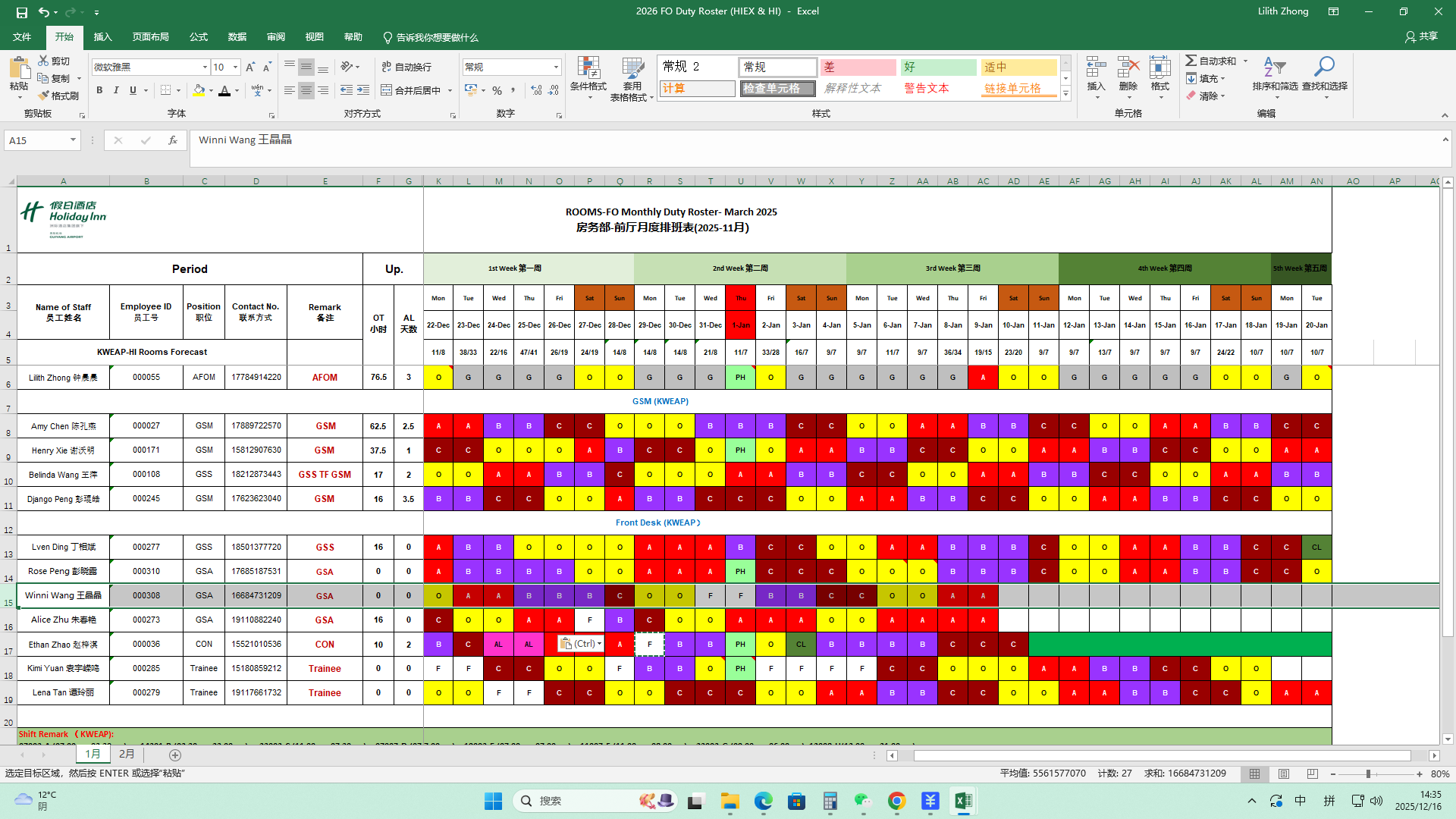Click the AutoSum sigma icon
Viewport: 1456px width, 819px height.
(1191, 61)
